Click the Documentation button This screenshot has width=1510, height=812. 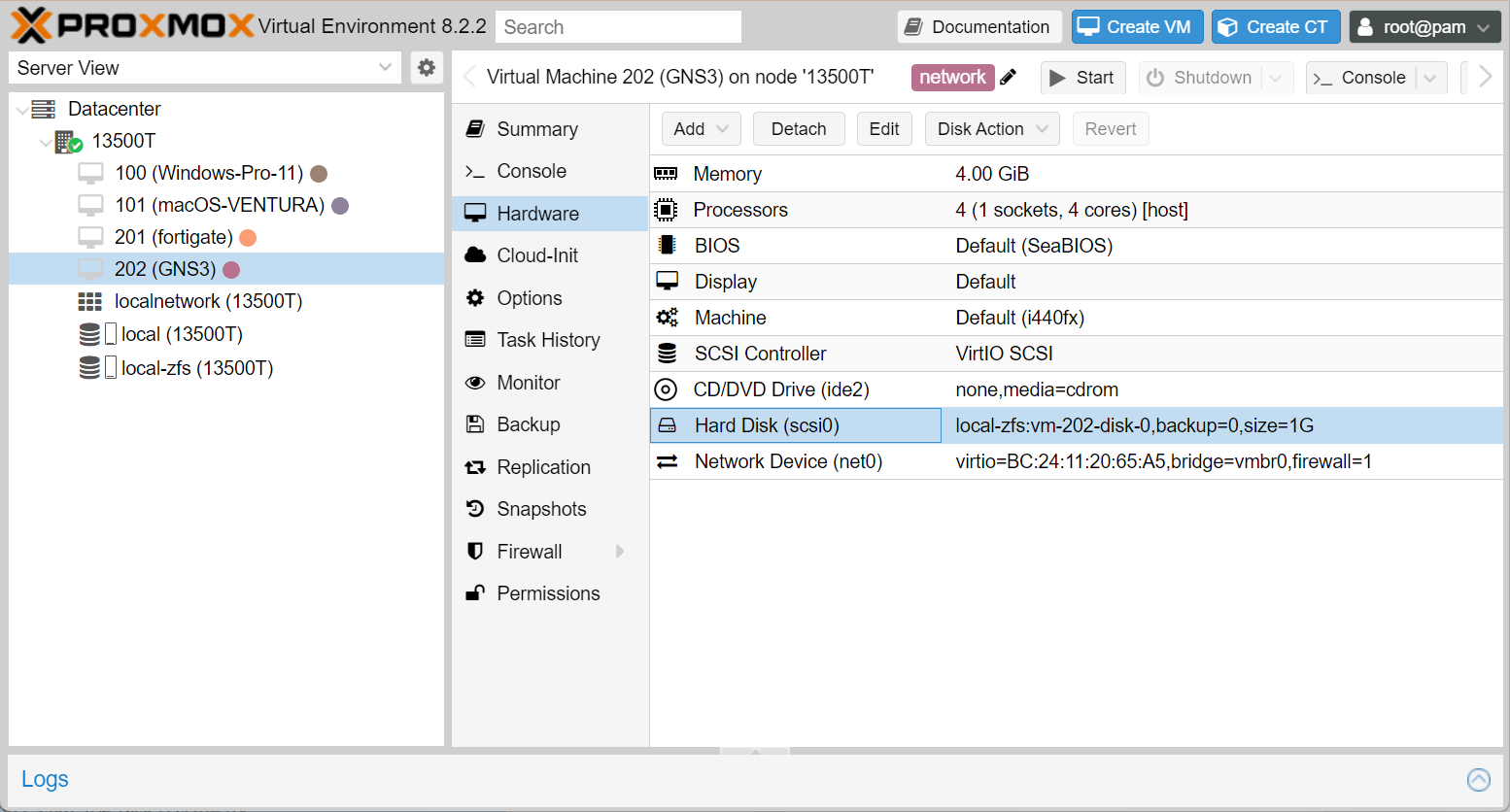click(x=979, y=27)
